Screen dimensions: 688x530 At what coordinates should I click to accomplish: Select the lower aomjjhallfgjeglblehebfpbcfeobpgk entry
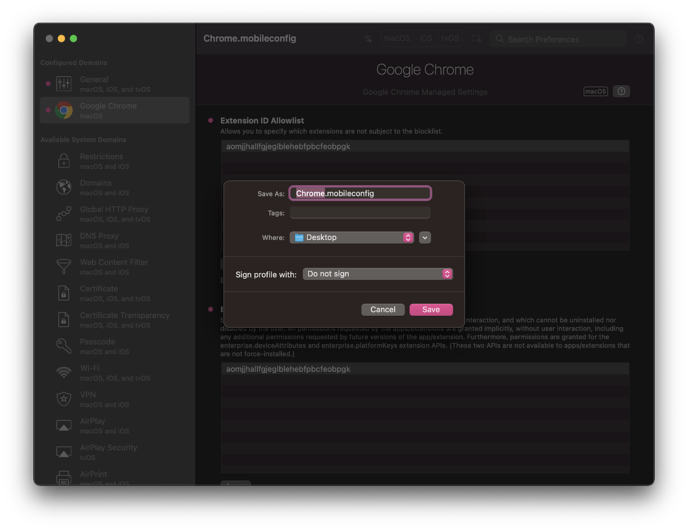tap(425, 369)
